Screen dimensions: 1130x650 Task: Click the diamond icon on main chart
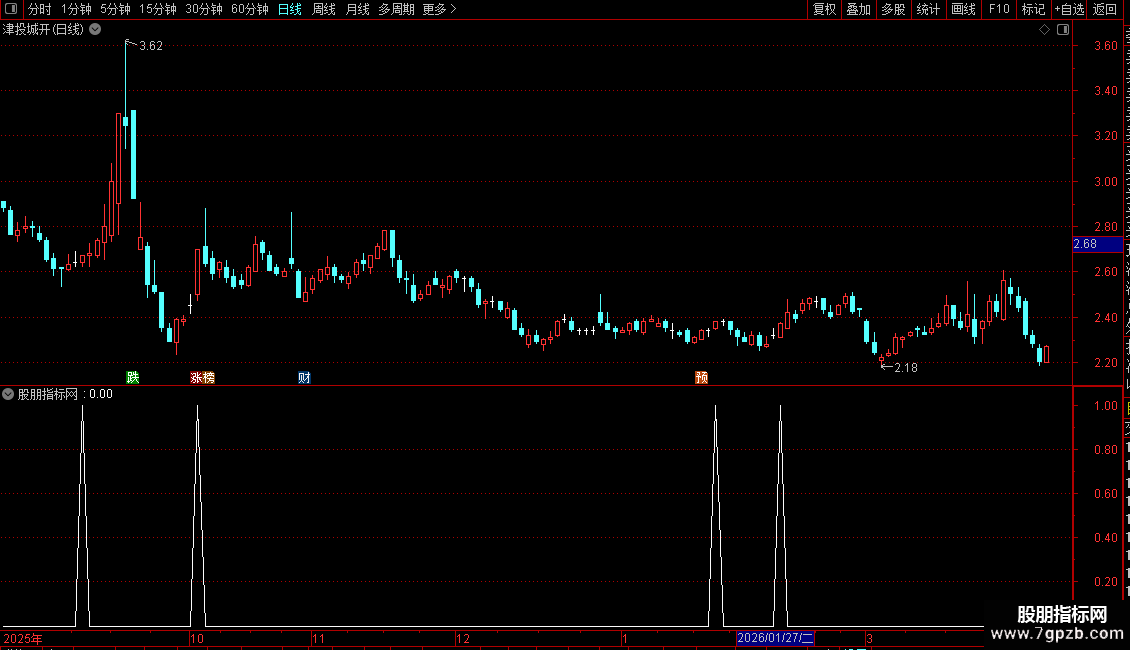tap(1044, 30)
